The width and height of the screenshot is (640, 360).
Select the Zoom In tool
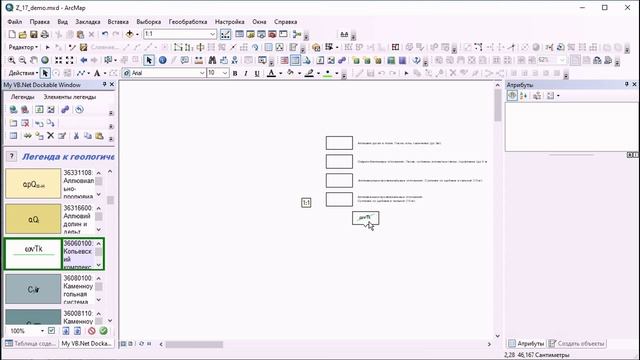[12, 60]
